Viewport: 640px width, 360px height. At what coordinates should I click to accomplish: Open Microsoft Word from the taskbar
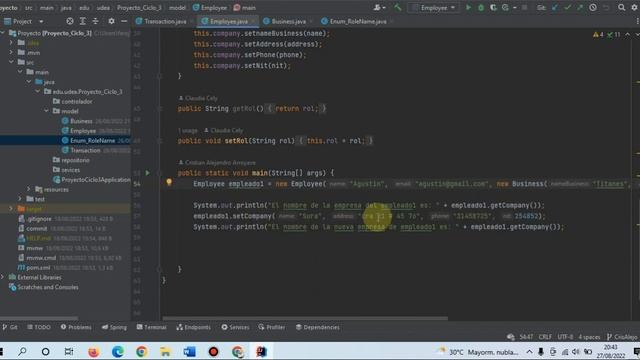189,351
